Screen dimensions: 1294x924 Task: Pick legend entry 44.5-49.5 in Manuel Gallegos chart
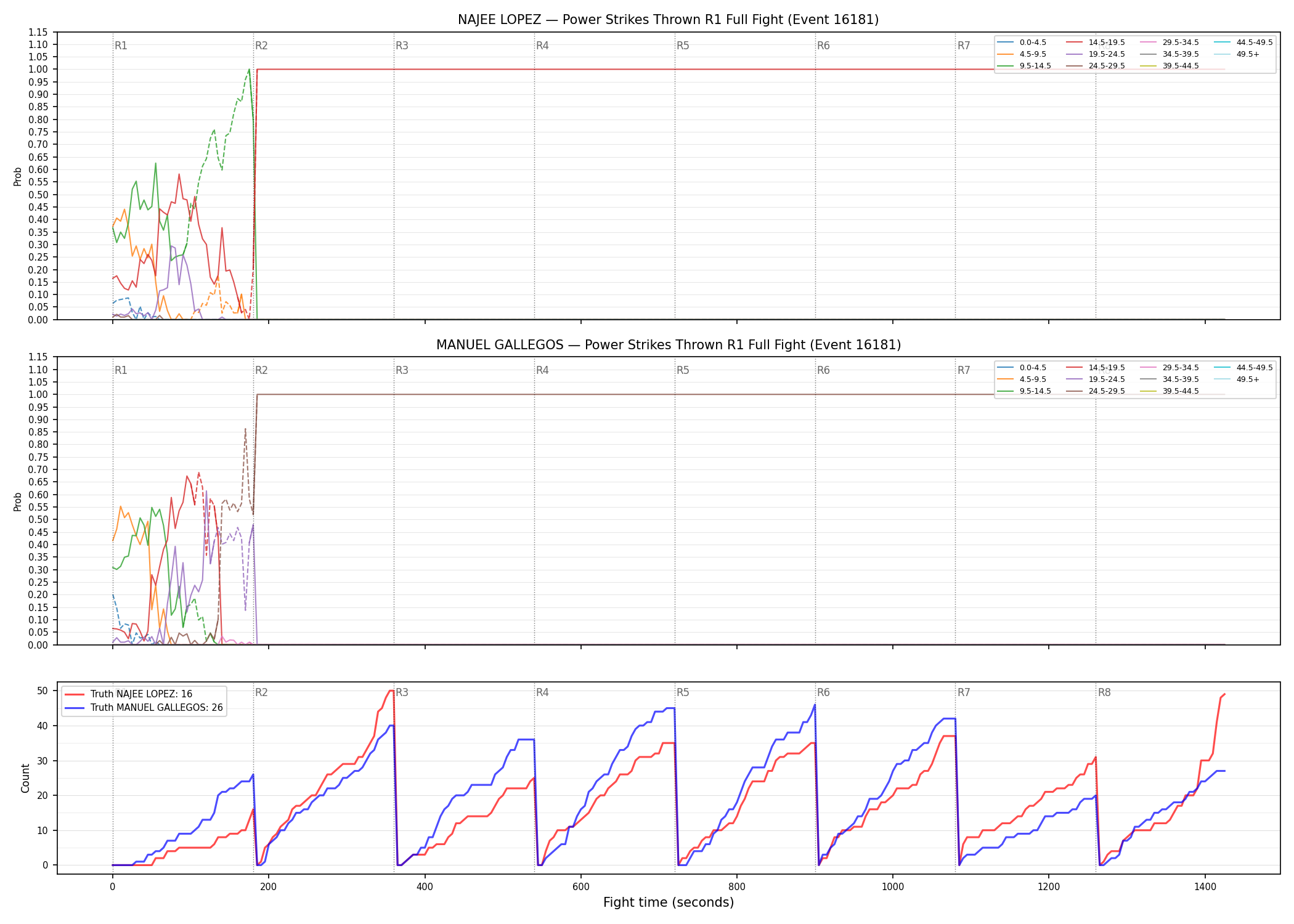[x=1243, y=368]
